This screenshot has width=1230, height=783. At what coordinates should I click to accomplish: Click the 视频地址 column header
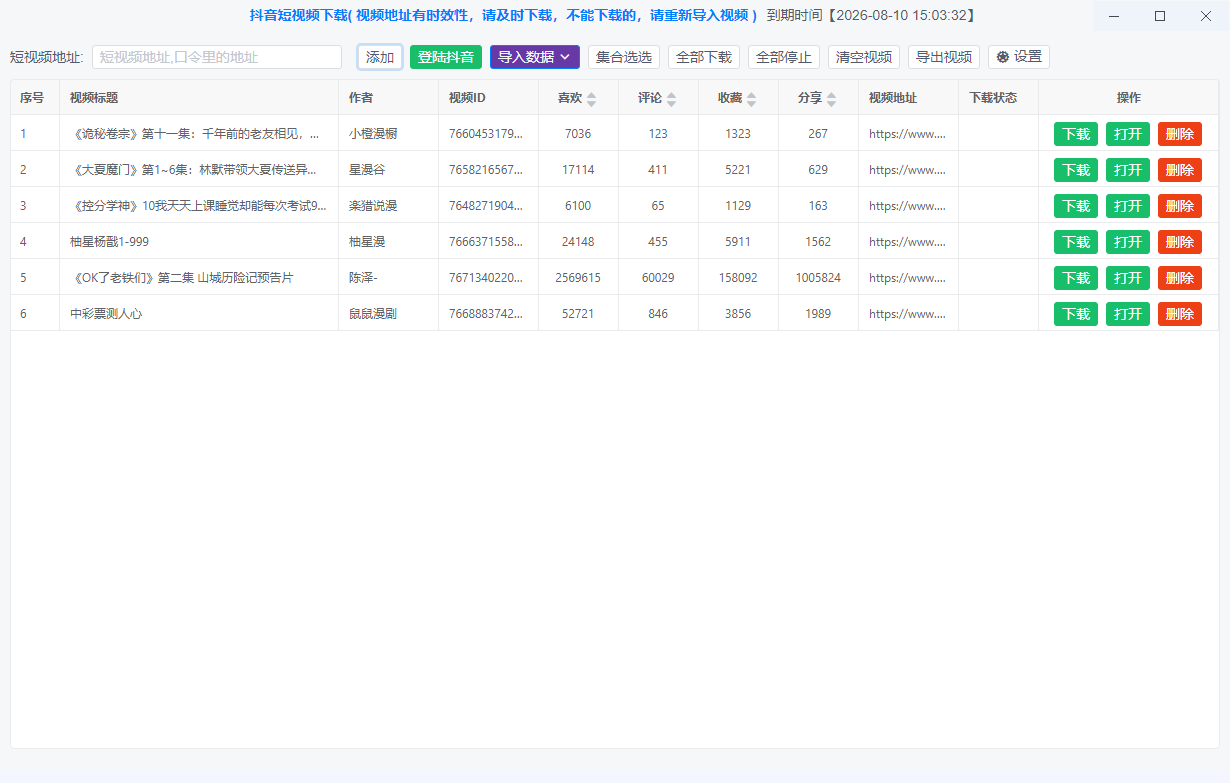click(x=893, y=98)
